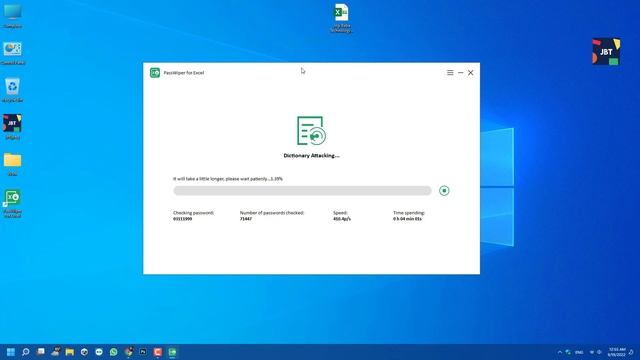
Task: Stop the dictionary attack with the round stop button
Action: pyautogui.click(x=444, y=191)
